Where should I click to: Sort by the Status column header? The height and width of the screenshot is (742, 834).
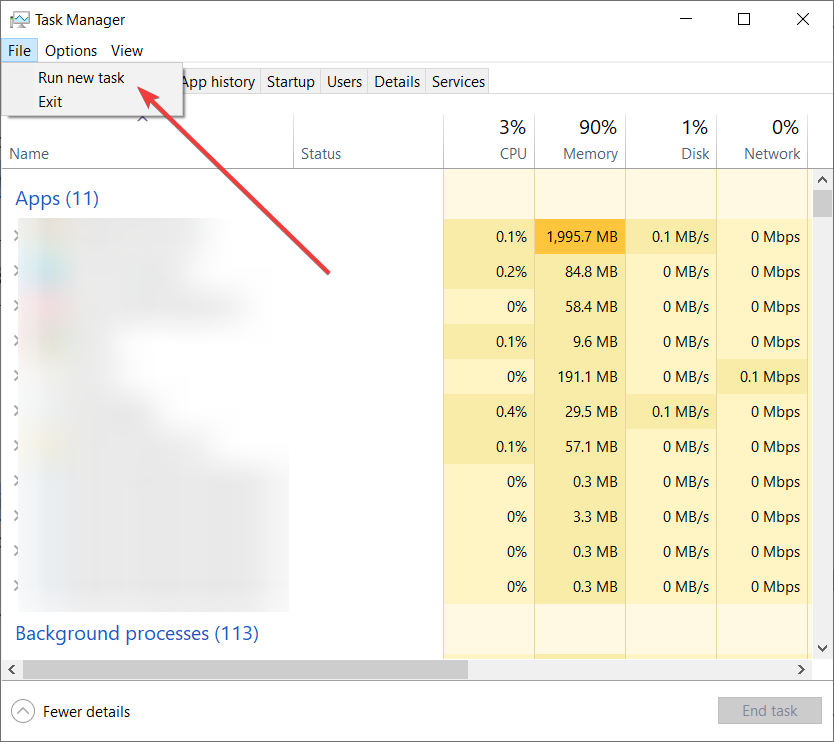[x=368, y=141]
